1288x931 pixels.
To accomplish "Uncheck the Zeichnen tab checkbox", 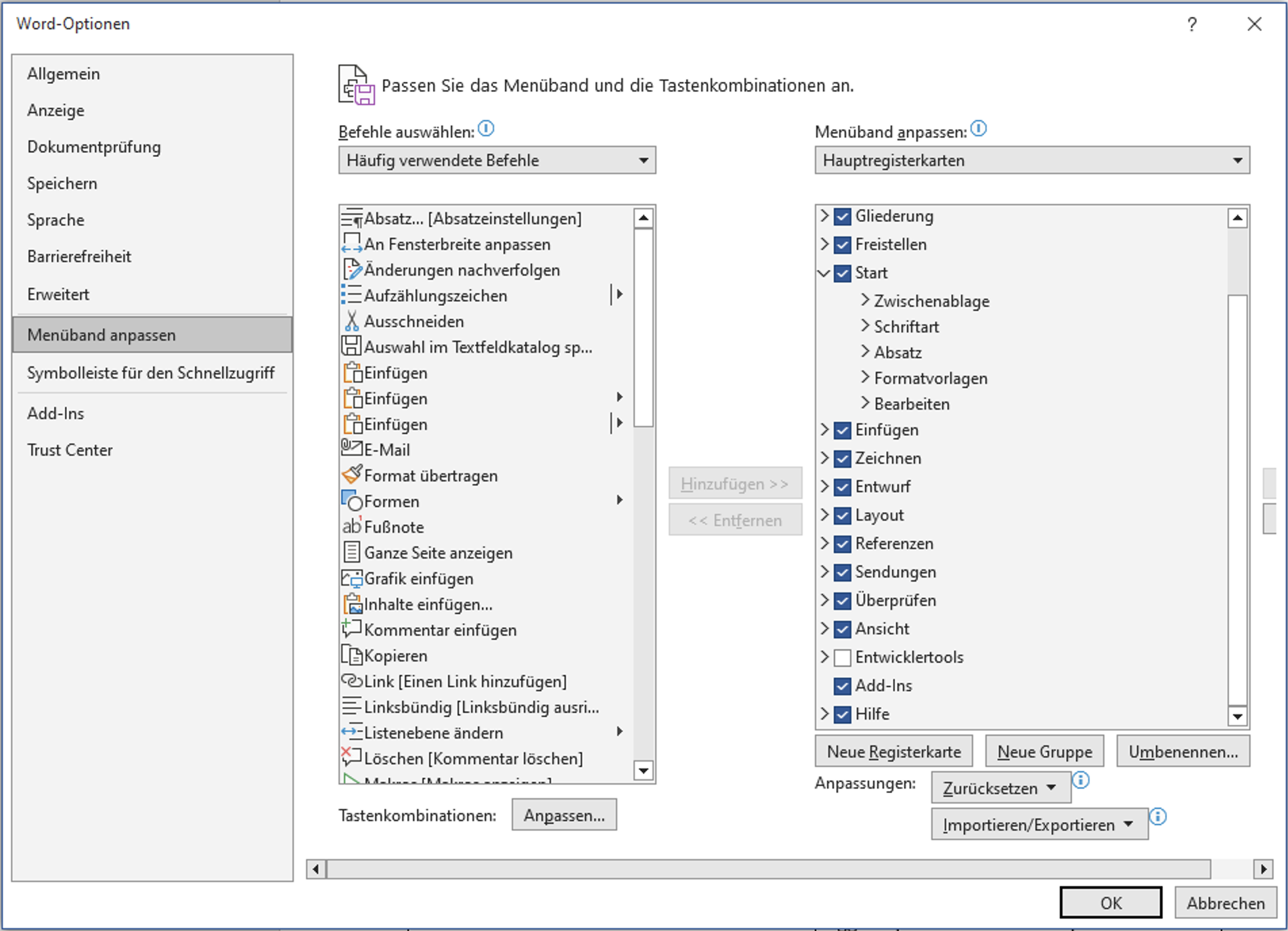I will point(843,458).
